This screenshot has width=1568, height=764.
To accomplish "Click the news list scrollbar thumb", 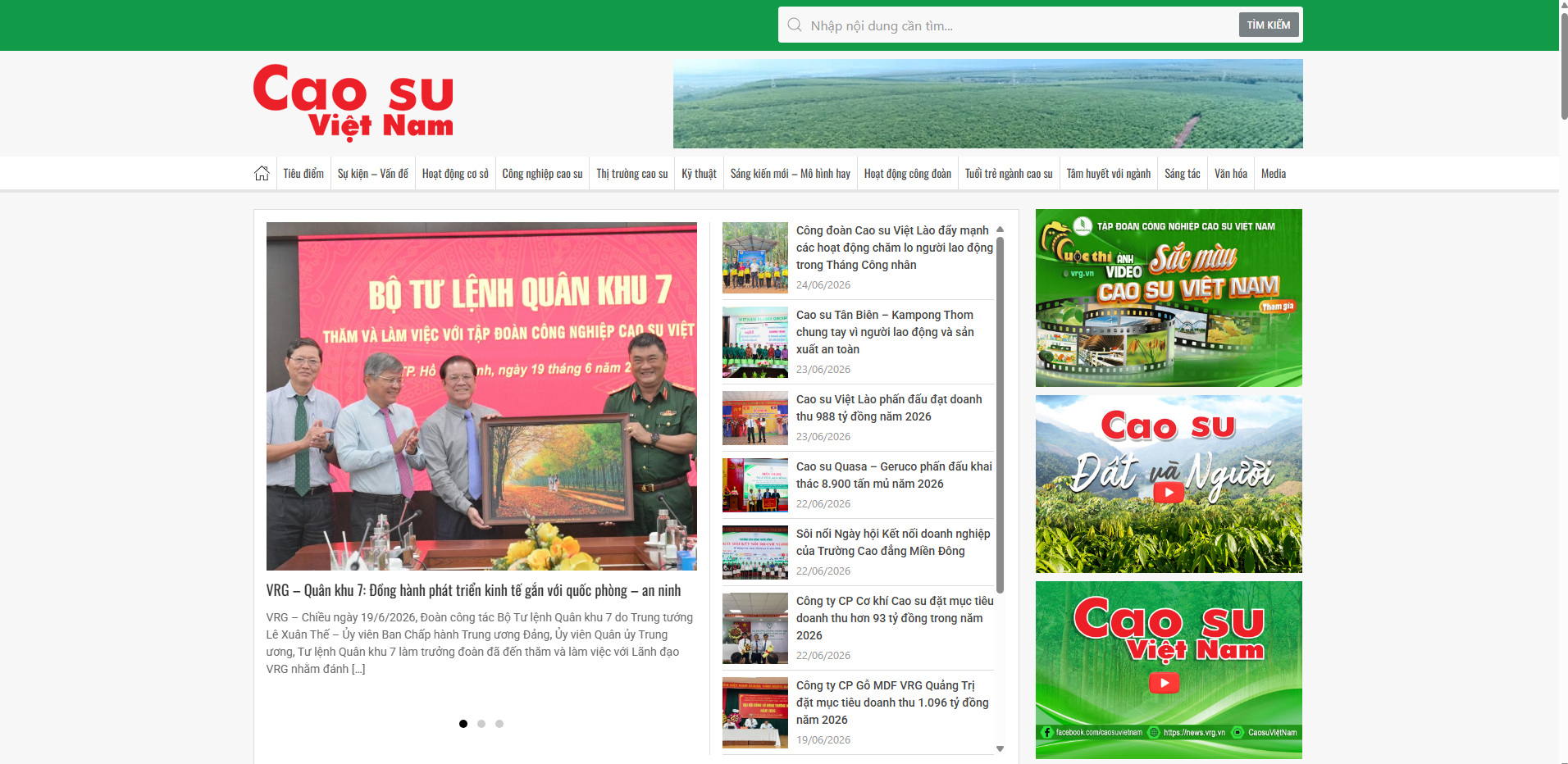I will point(1000,415).
